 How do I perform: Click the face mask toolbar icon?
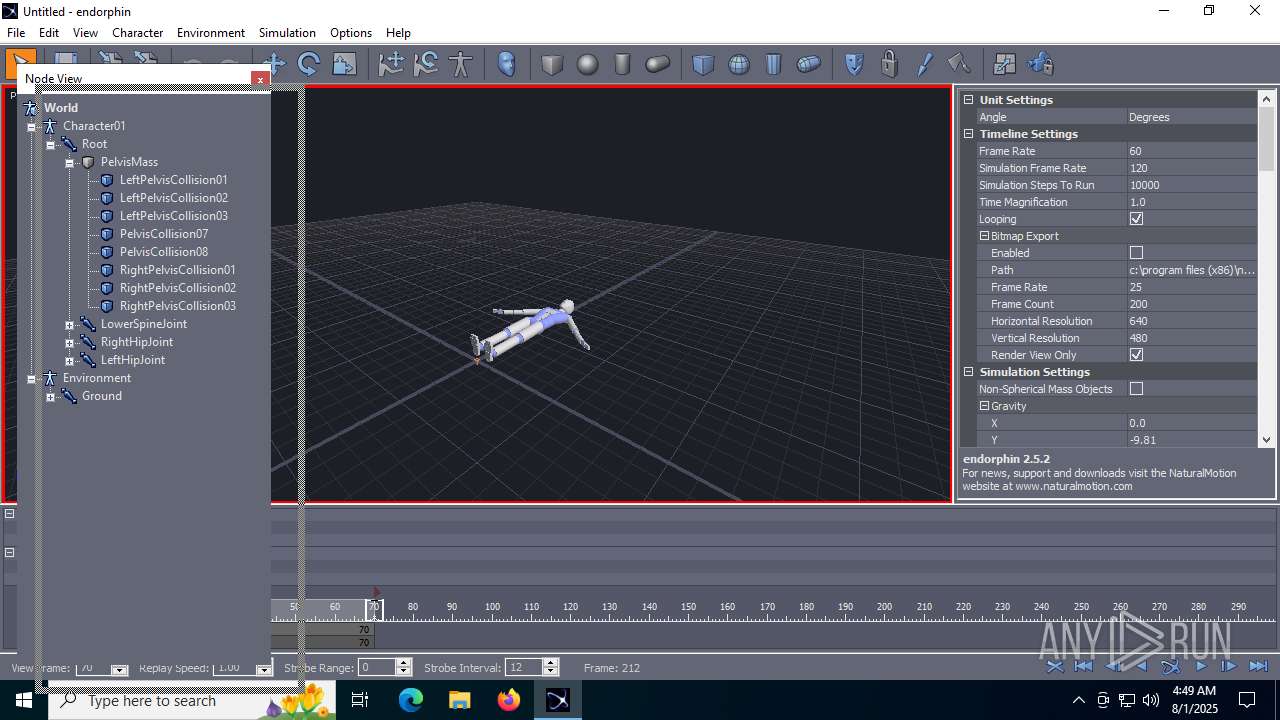coord(507,64)
